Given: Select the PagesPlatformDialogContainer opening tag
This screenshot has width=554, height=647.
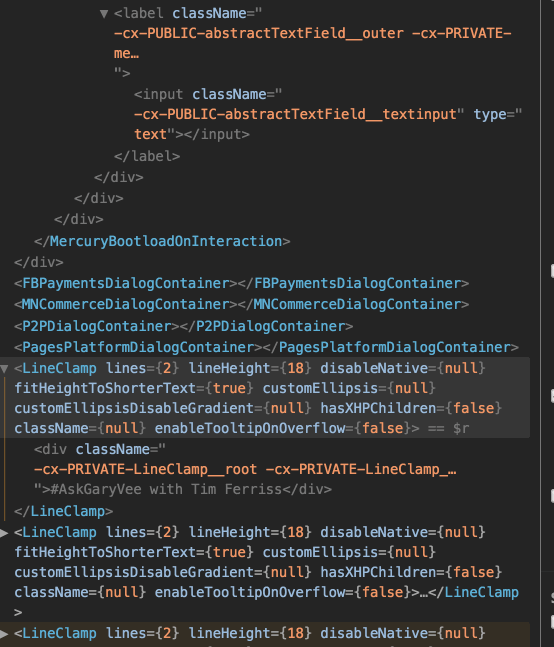Looking at the screenshot, I should pos(138,347).
